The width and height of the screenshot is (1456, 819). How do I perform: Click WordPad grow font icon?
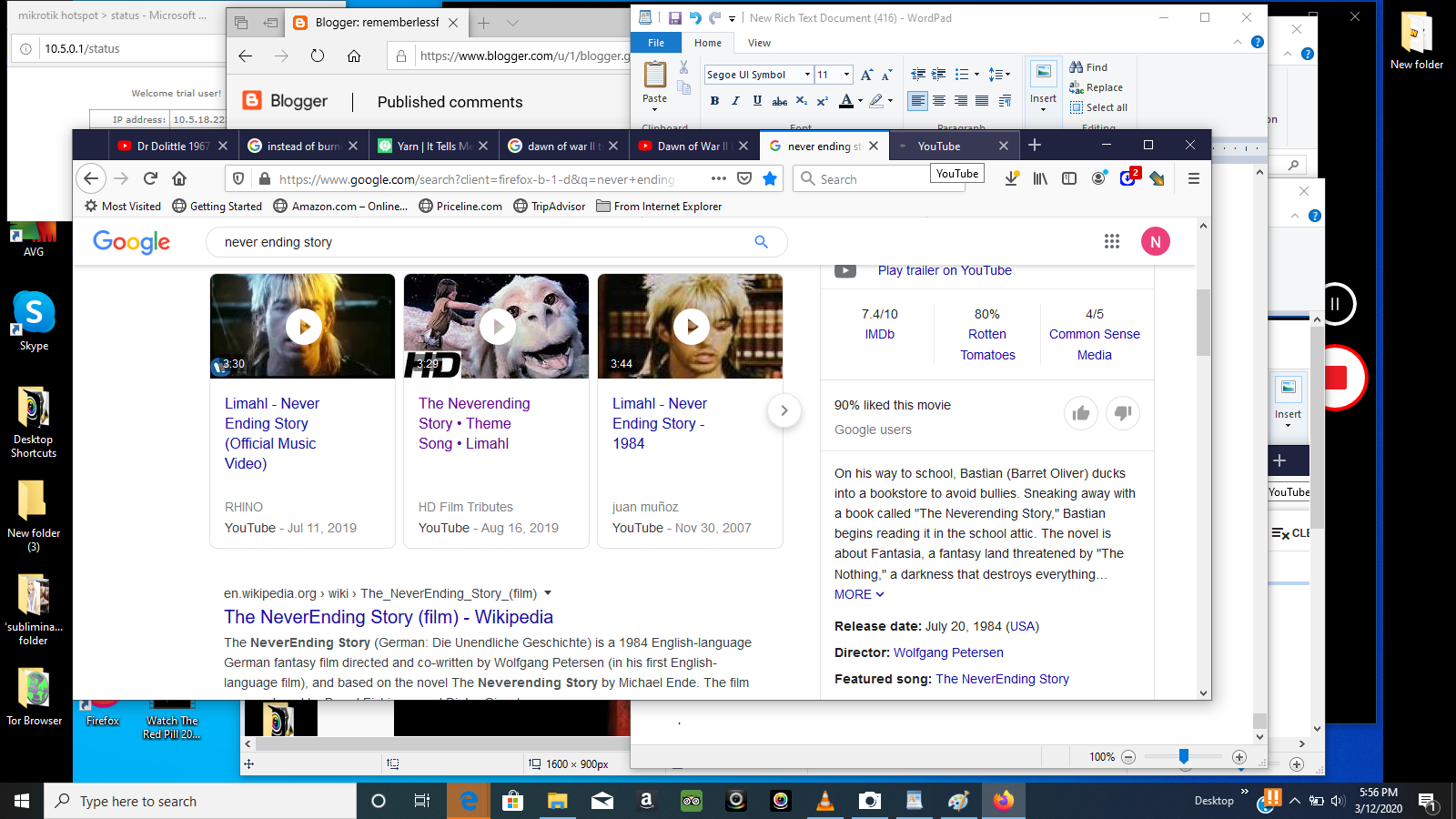(x=866, y=75)
